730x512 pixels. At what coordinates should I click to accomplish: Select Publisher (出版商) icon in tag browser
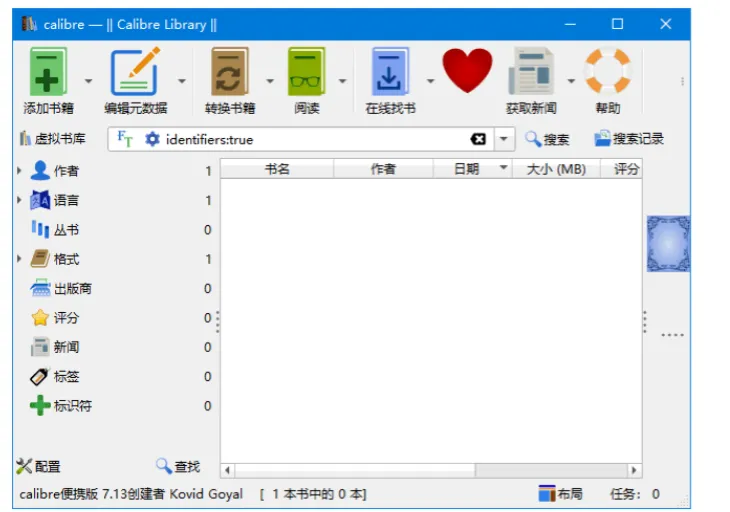coord(40,288)
